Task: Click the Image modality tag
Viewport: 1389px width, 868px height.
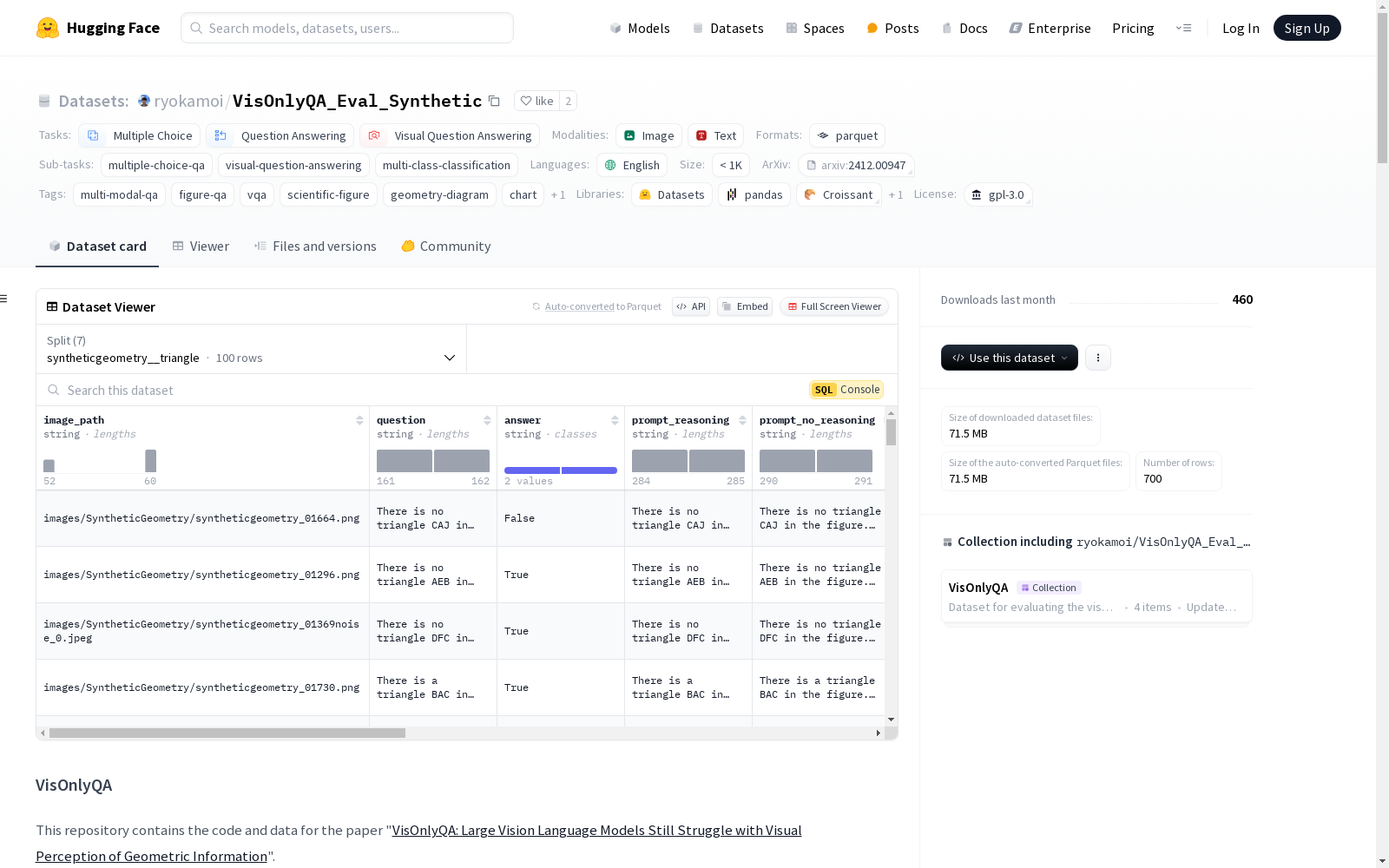Action: 648,135
